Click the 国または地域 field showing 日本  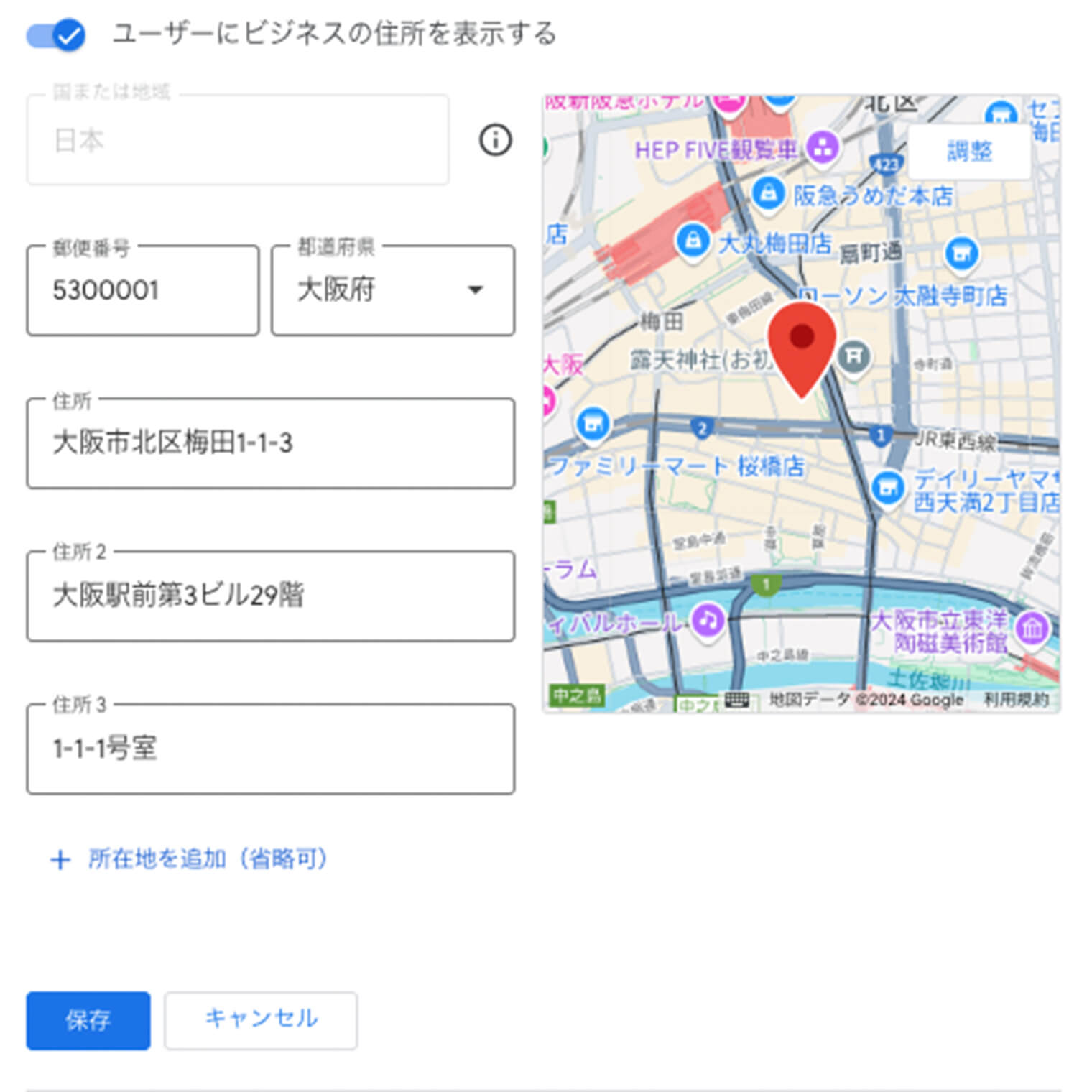238,140
